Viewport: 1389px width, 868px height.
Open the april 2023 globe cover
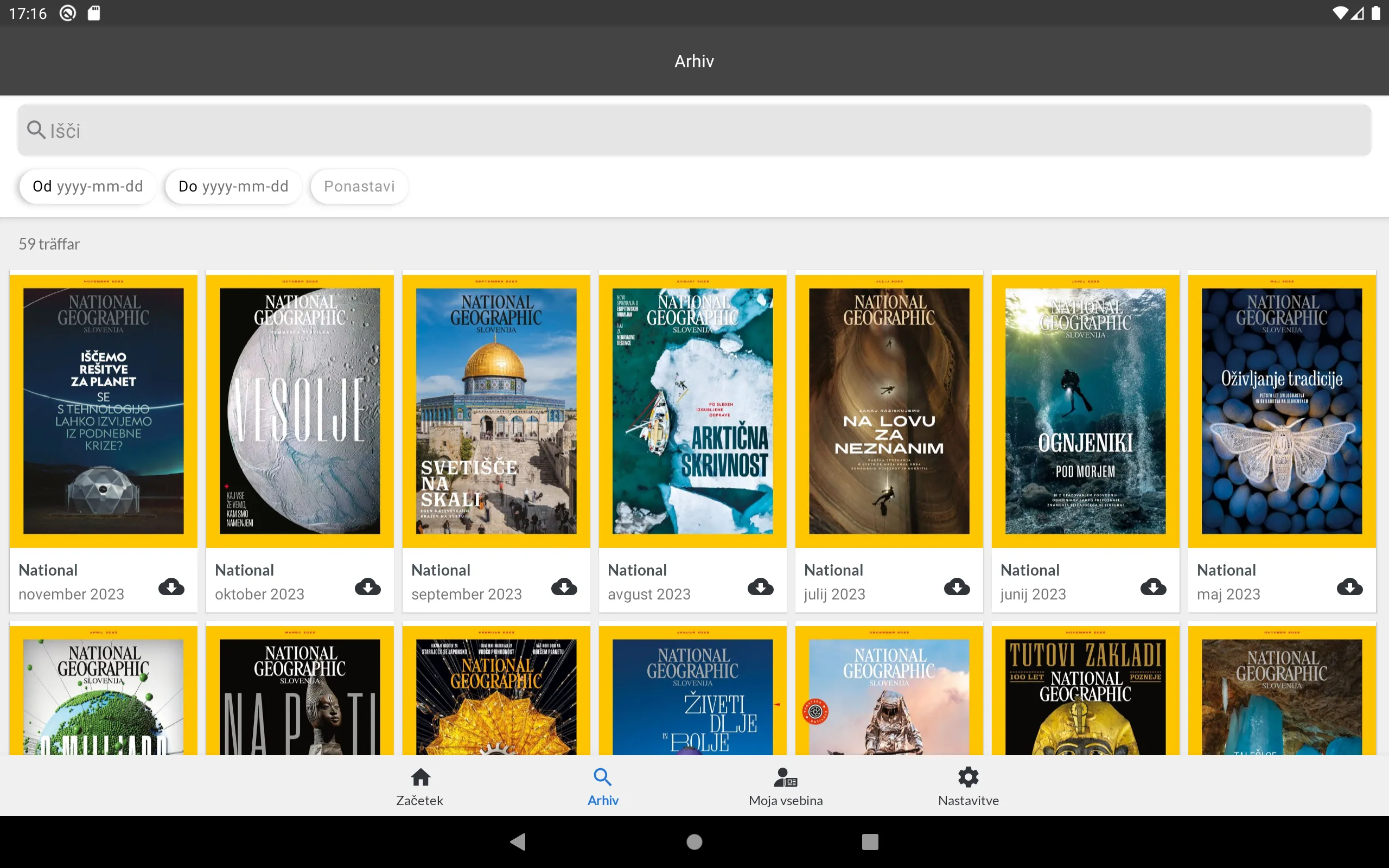103,691
